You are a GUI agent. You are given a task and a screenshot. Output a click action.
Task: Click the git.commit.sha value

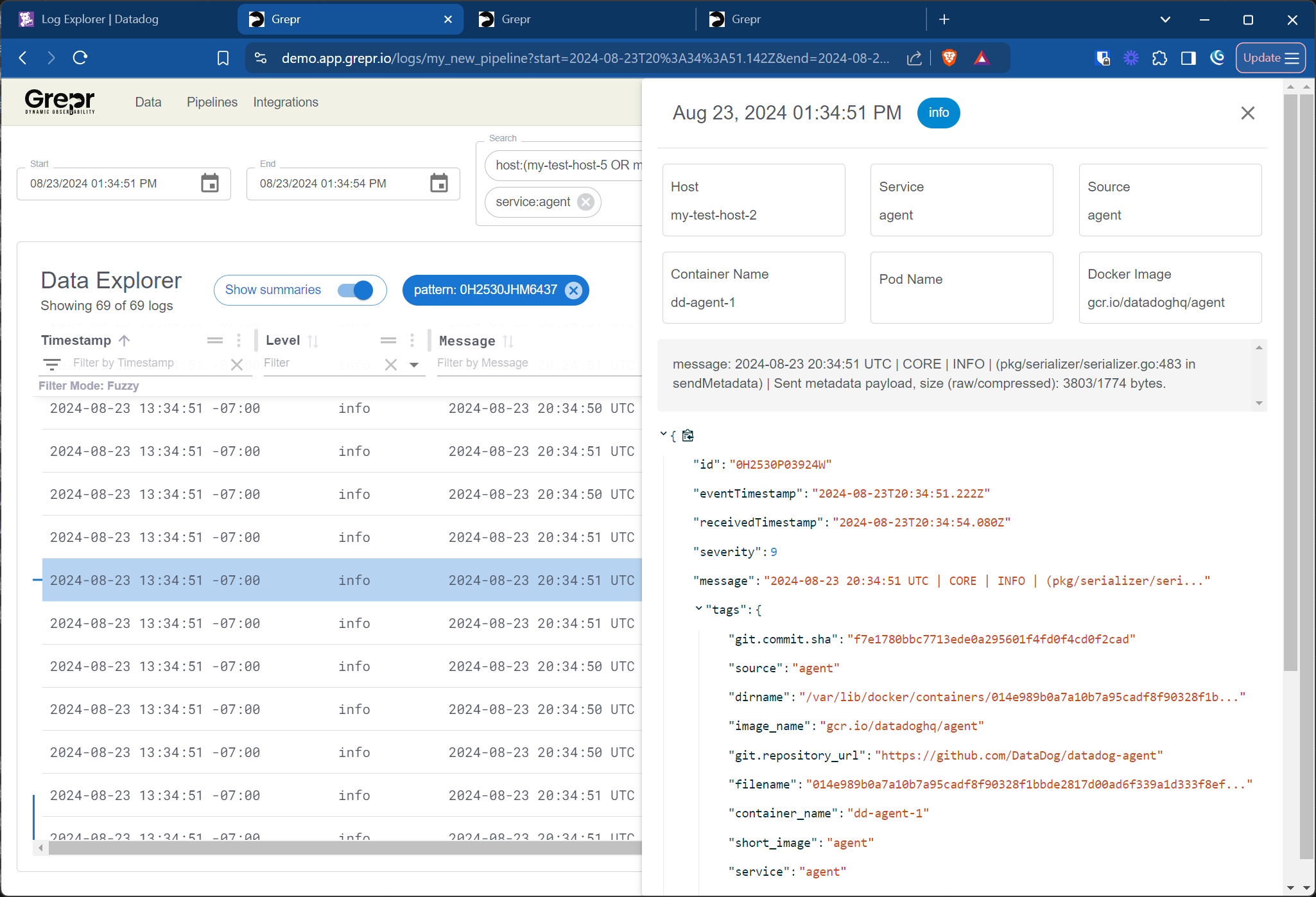pos(992,640)
